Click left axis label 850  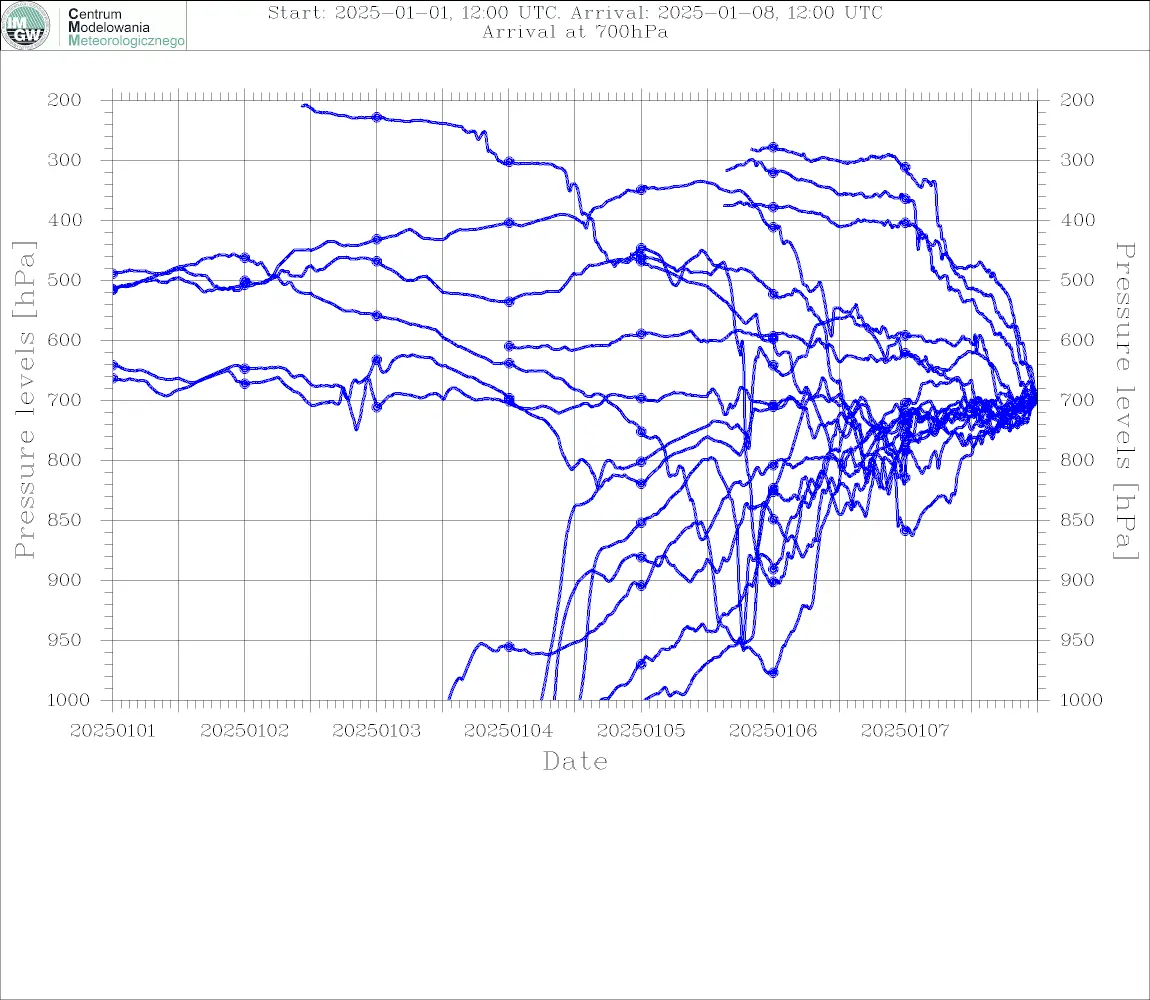click(65, 520)
